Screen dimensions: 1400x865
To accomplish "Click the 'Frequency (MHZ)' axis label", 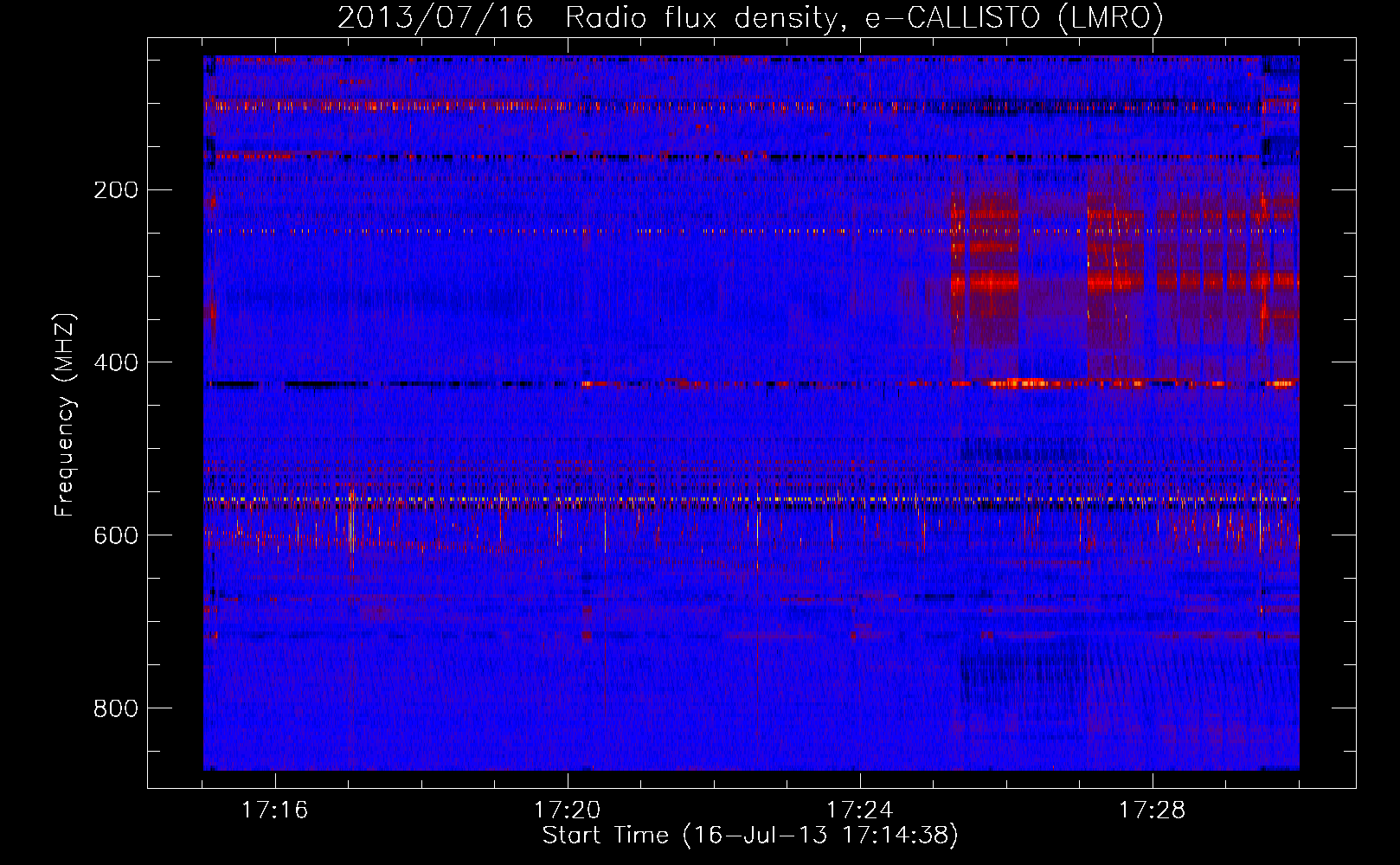I will click(x=65, y=414).
